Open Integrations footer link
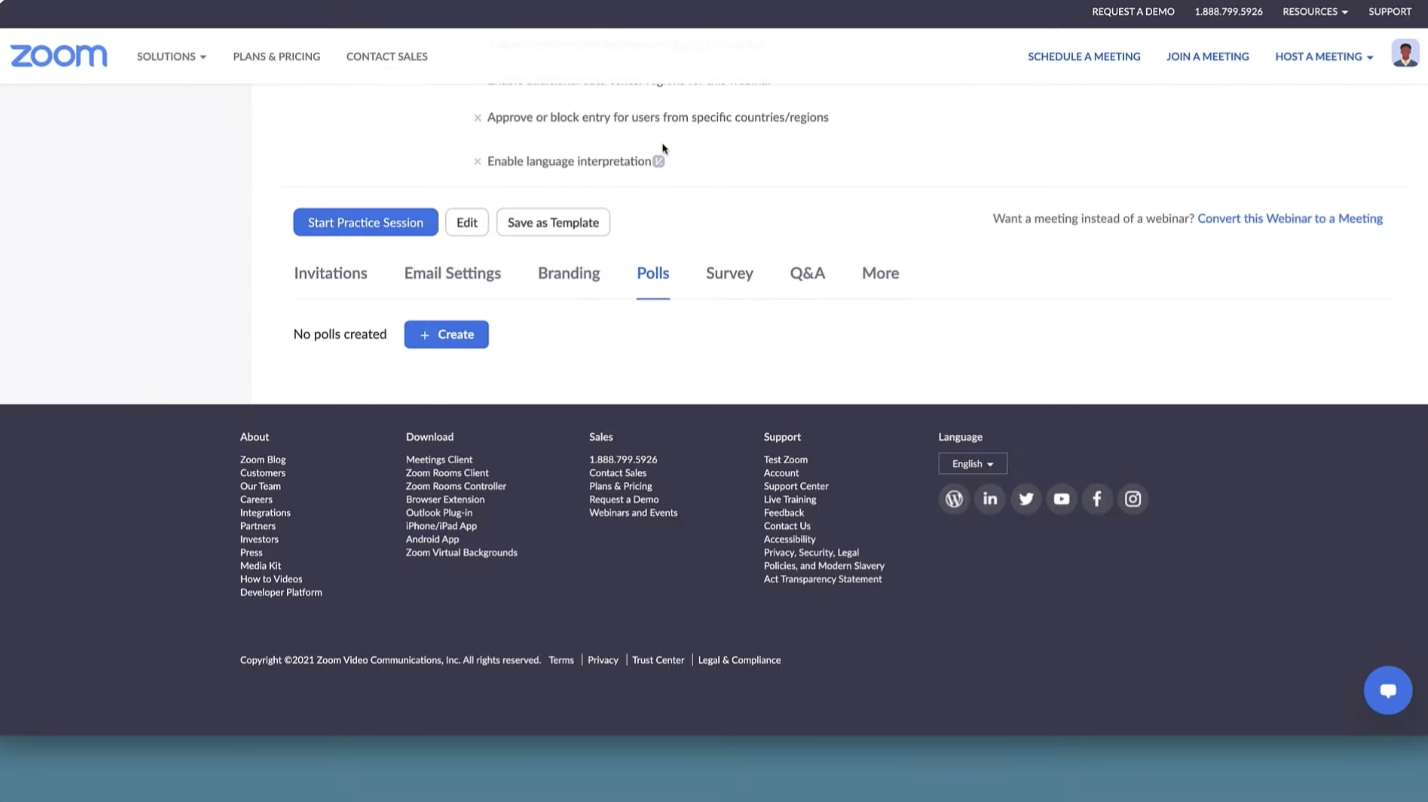1428x802 pixels. (x=265, y=513)
